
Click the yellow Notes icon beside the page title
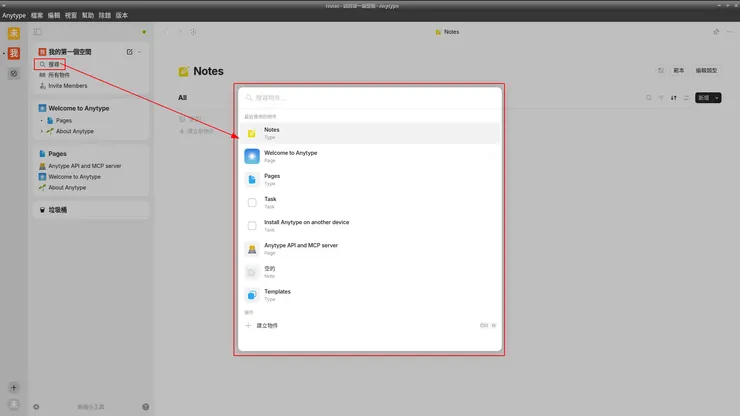click(x=184, y=71)
